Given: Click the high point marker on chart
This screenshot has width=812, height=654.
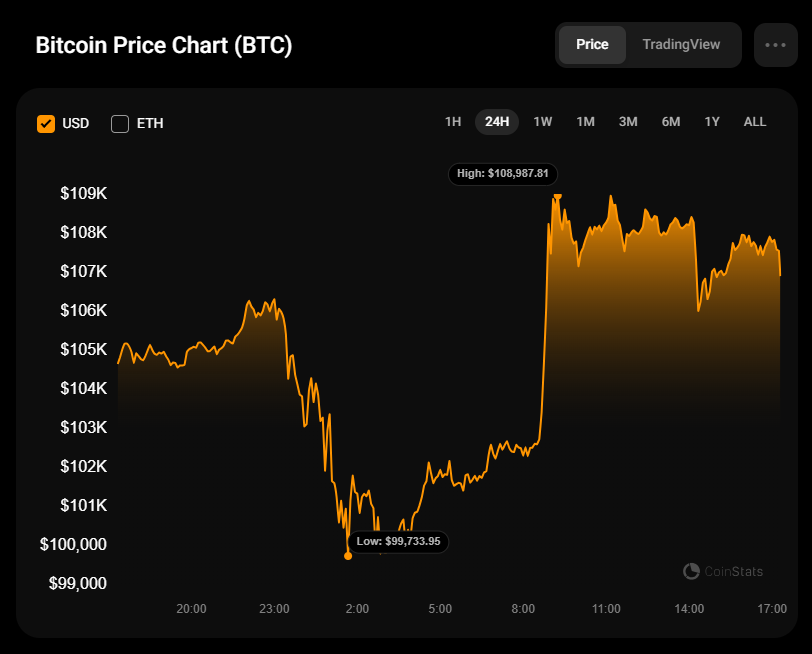Looking at the screenshot, I should [x=557, y=195].
